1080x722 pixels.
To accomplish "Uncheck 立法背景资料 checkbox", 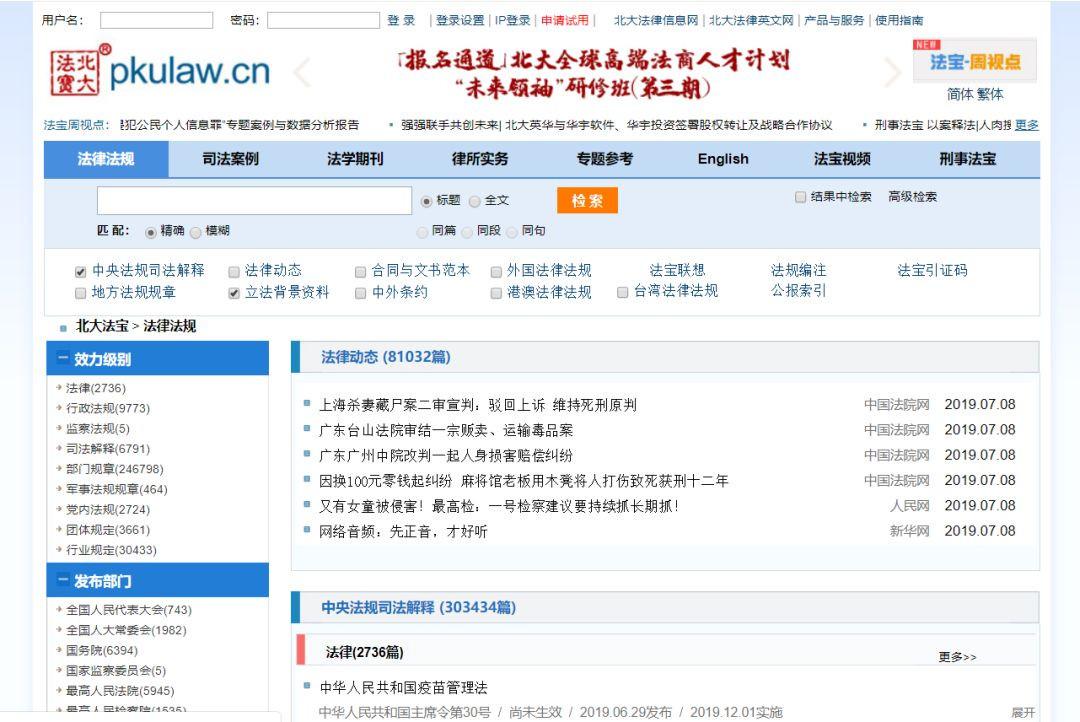I will point(234,293).
